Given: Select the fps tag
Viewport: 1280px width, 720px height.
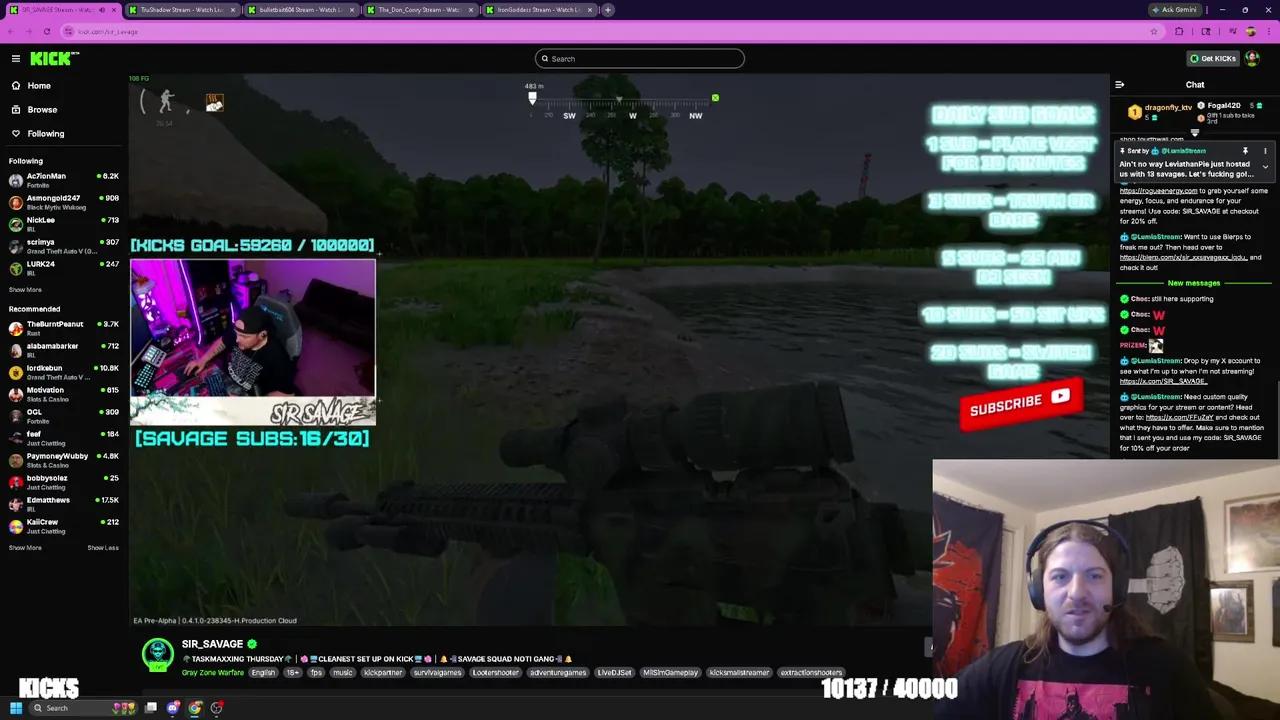Looking at the screenshot, I should tap(316, 673).
